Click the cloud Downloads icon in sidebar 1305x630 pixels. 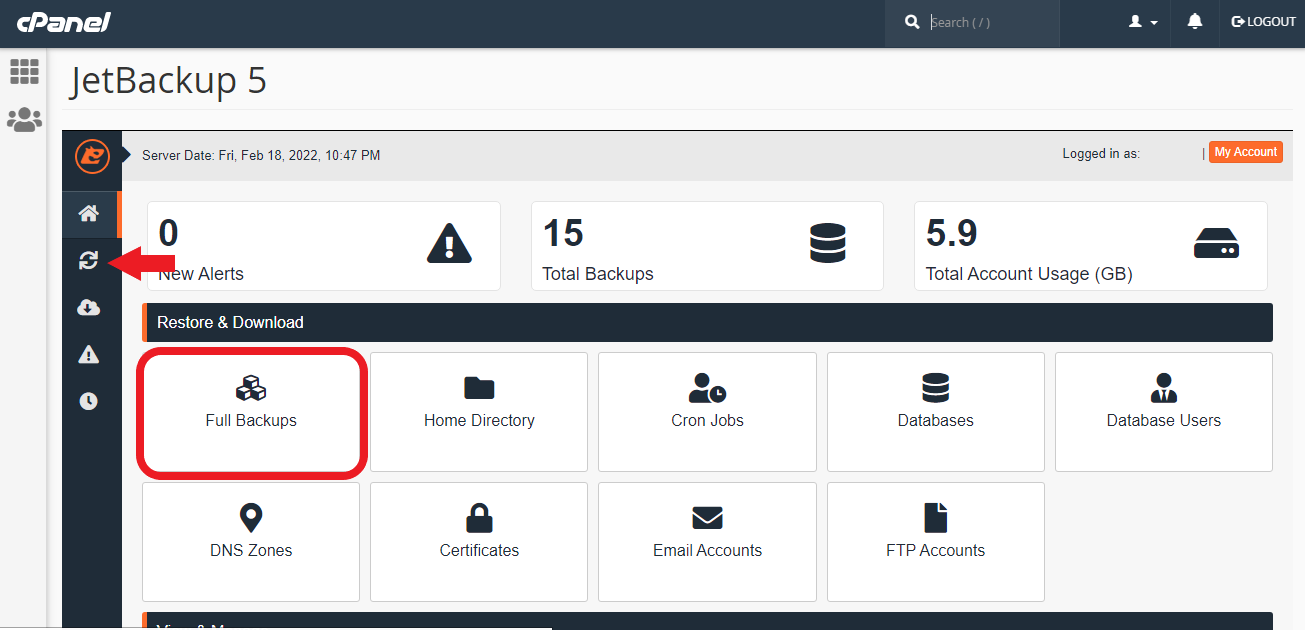pyautogui.click(x=89, y=308)
